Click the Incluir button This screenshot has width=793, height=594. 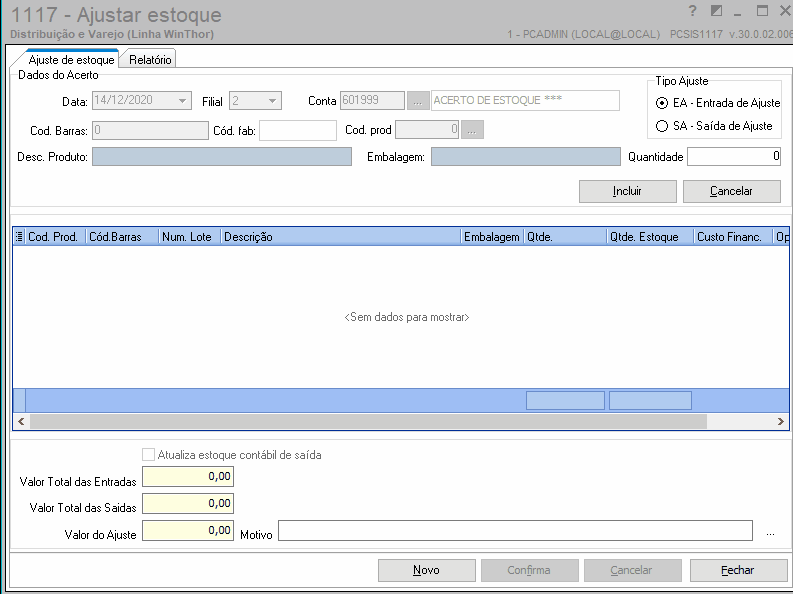tap(627, 191)
